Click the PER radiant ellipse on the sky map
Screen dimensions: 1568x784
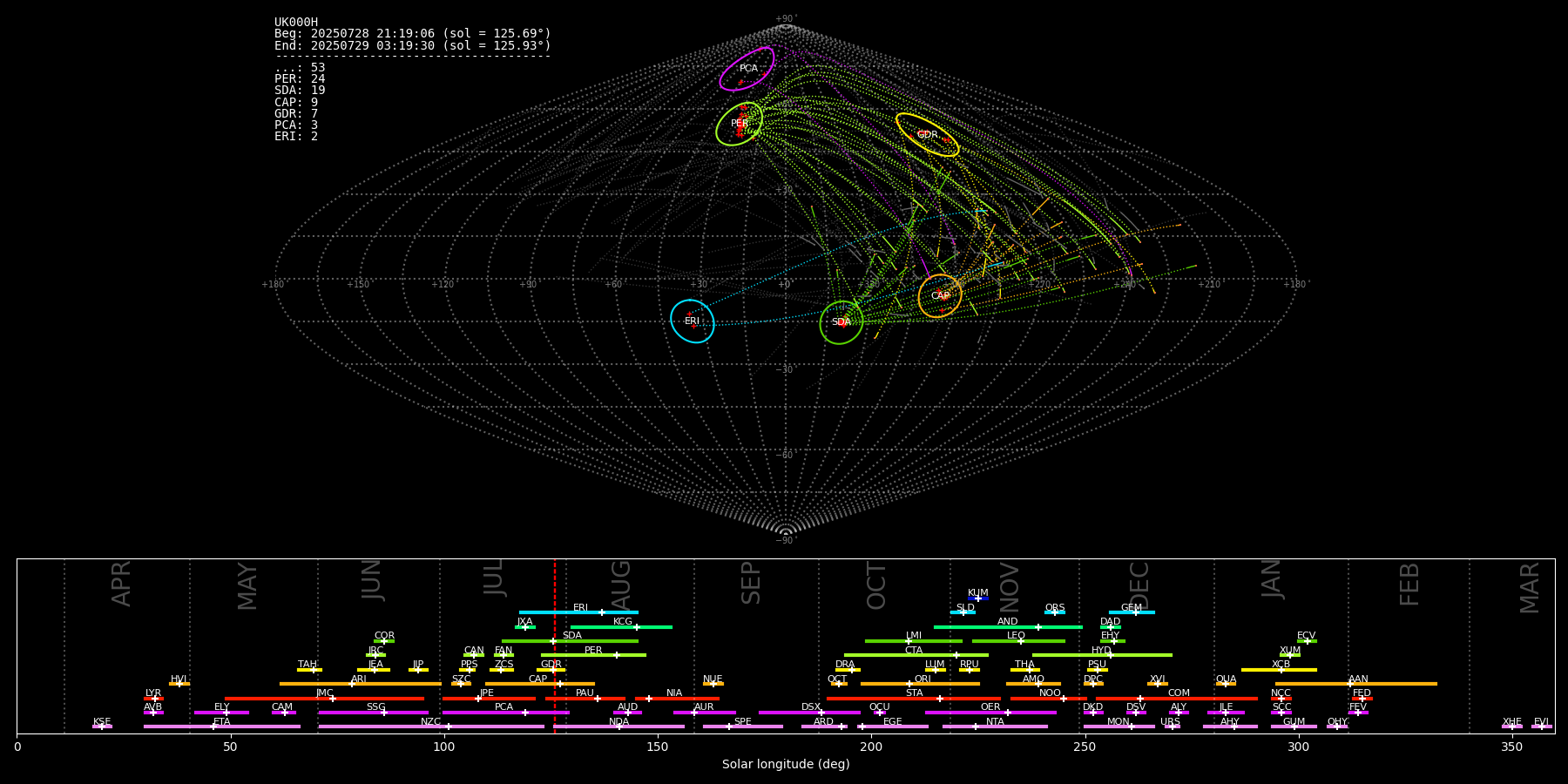[740, 124]
